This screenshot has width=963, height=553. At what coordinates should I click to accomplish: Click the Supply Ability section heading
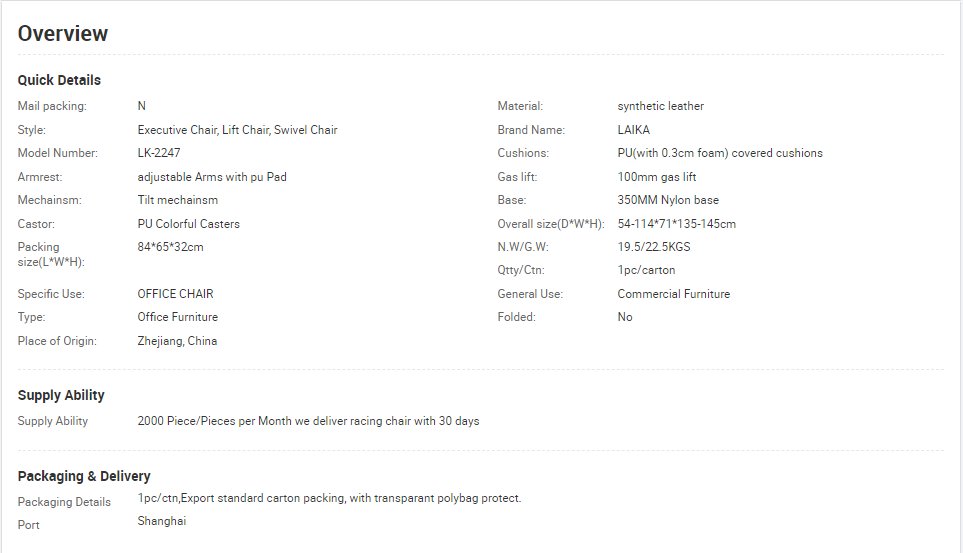61,395
